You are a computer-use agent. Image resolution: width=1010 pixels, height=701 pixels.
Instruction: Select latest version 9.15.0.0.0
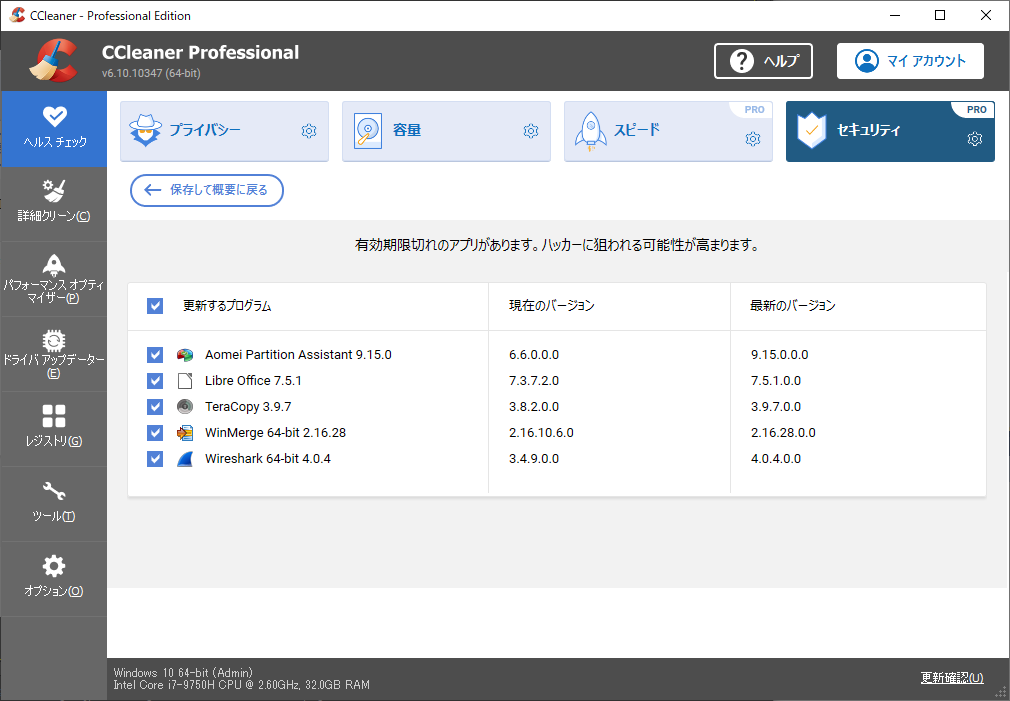pos(779,355)
